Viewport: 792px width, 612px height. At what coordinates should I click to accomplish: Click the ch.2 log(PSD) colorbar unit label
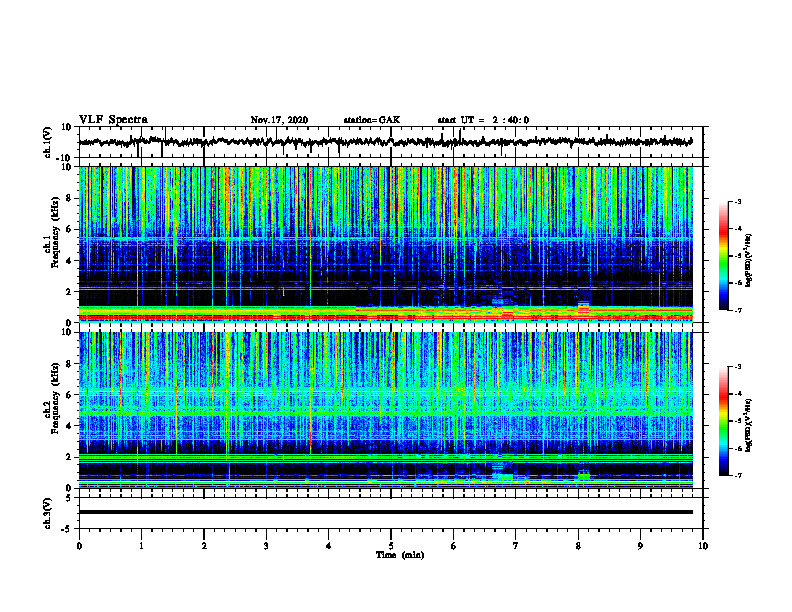point(749,426)
